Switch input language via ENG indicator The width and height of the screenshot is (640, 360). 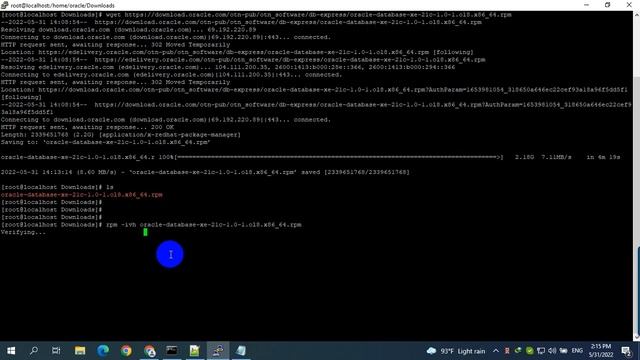click(x=577, y=351)
